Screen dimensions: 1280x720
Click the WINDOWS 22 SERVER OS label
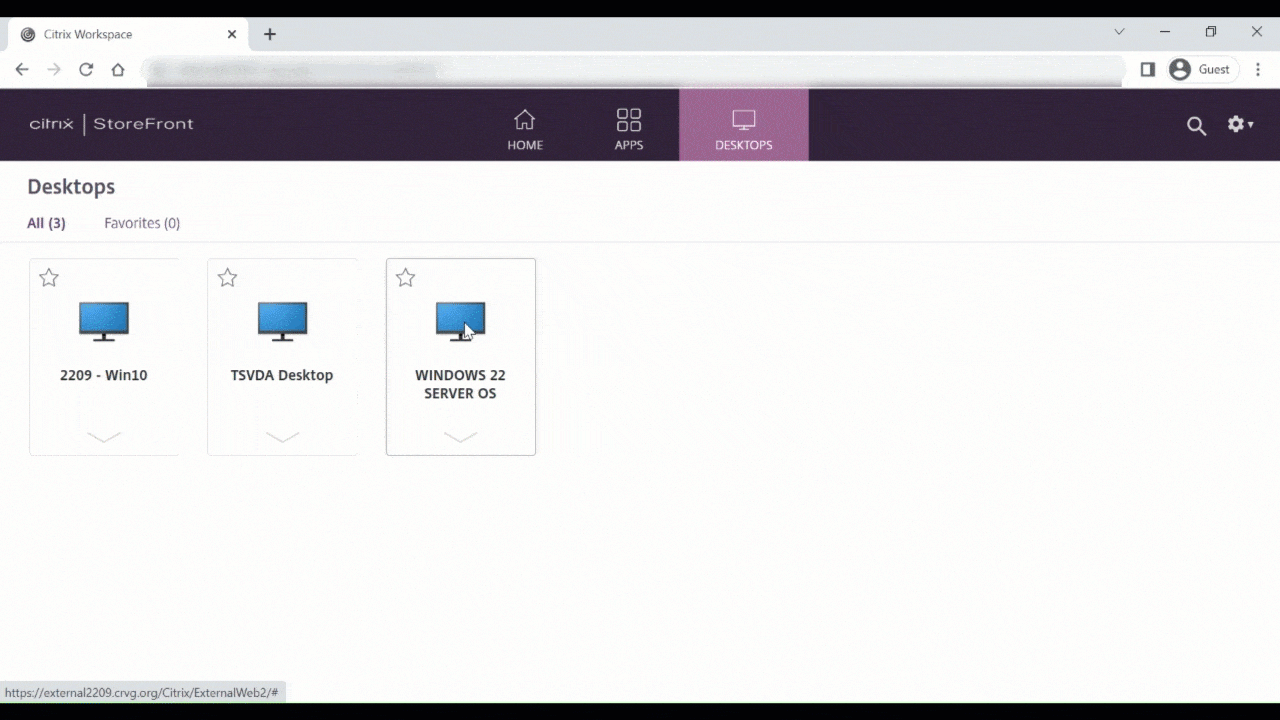(461, 384)
